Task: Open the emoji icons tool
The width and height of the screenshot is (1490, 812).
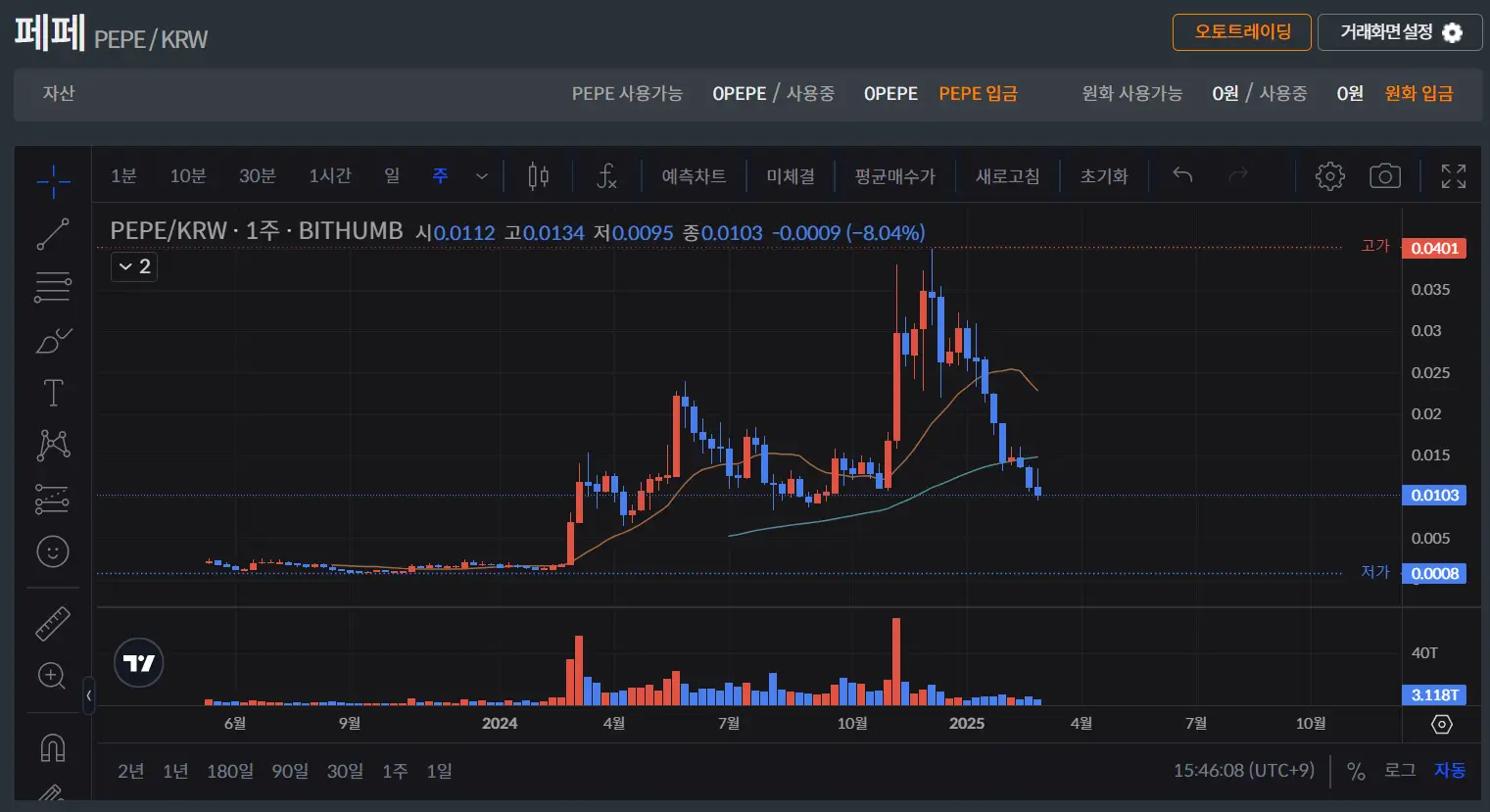Action: pyautogui.click(x=53, y=551)
